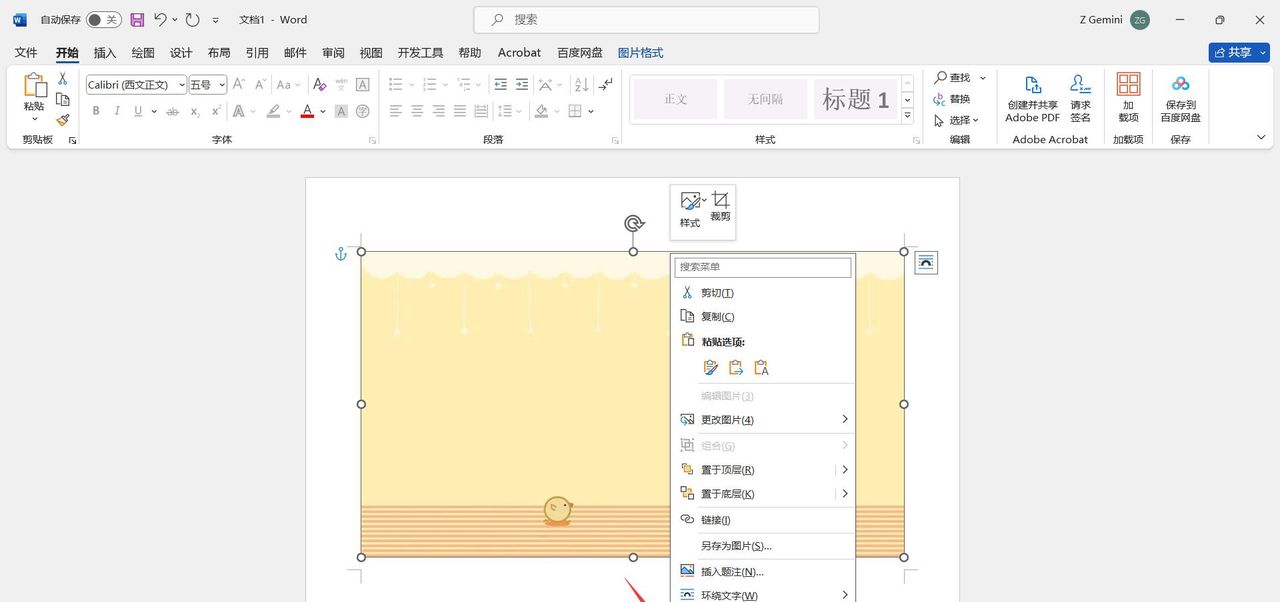This screenshot has height=602, width=1280.
Task: Toggle Italic formatting button
Action: [117, 111]
